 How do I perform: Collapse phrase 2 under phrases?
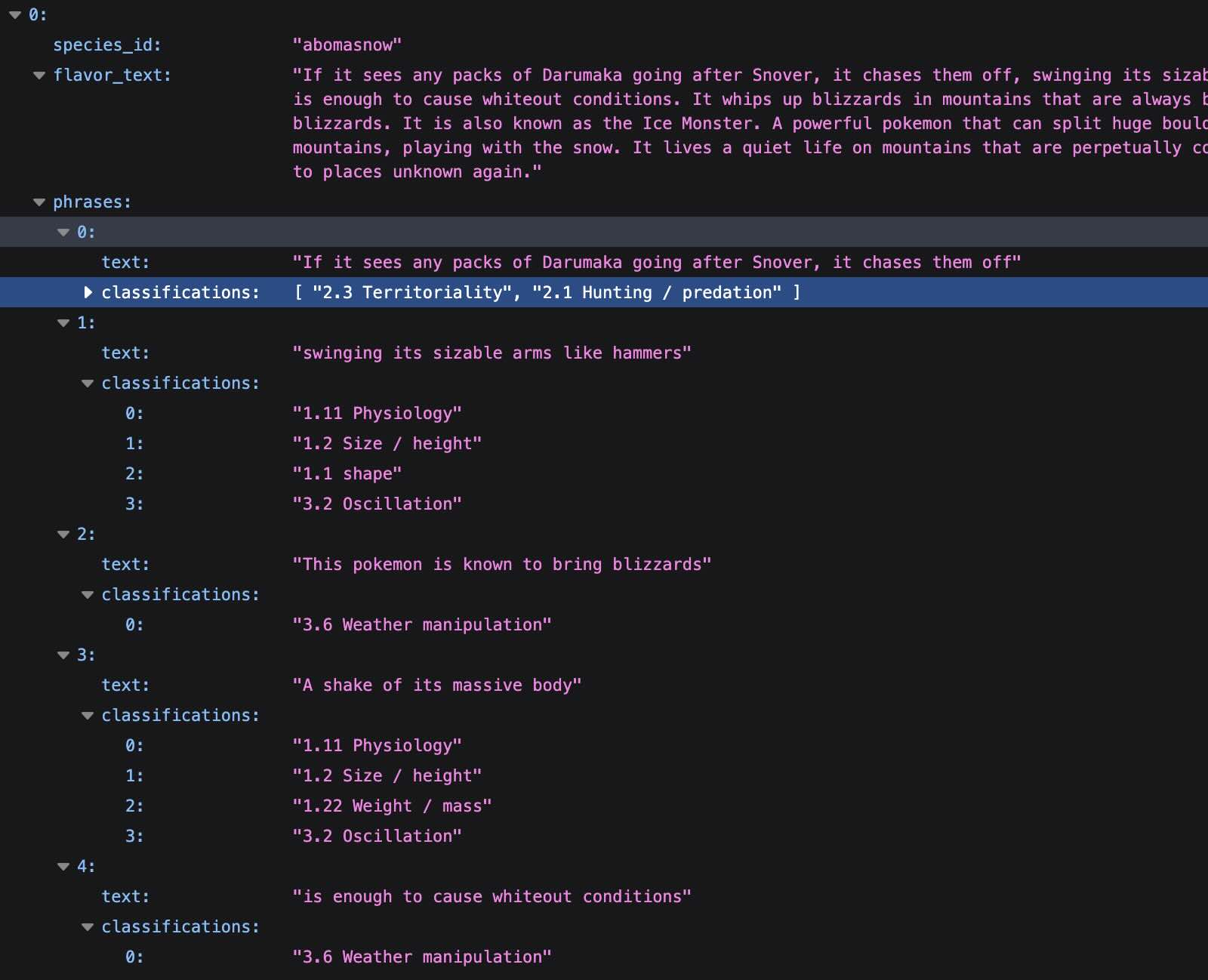(x=63, y=535)
